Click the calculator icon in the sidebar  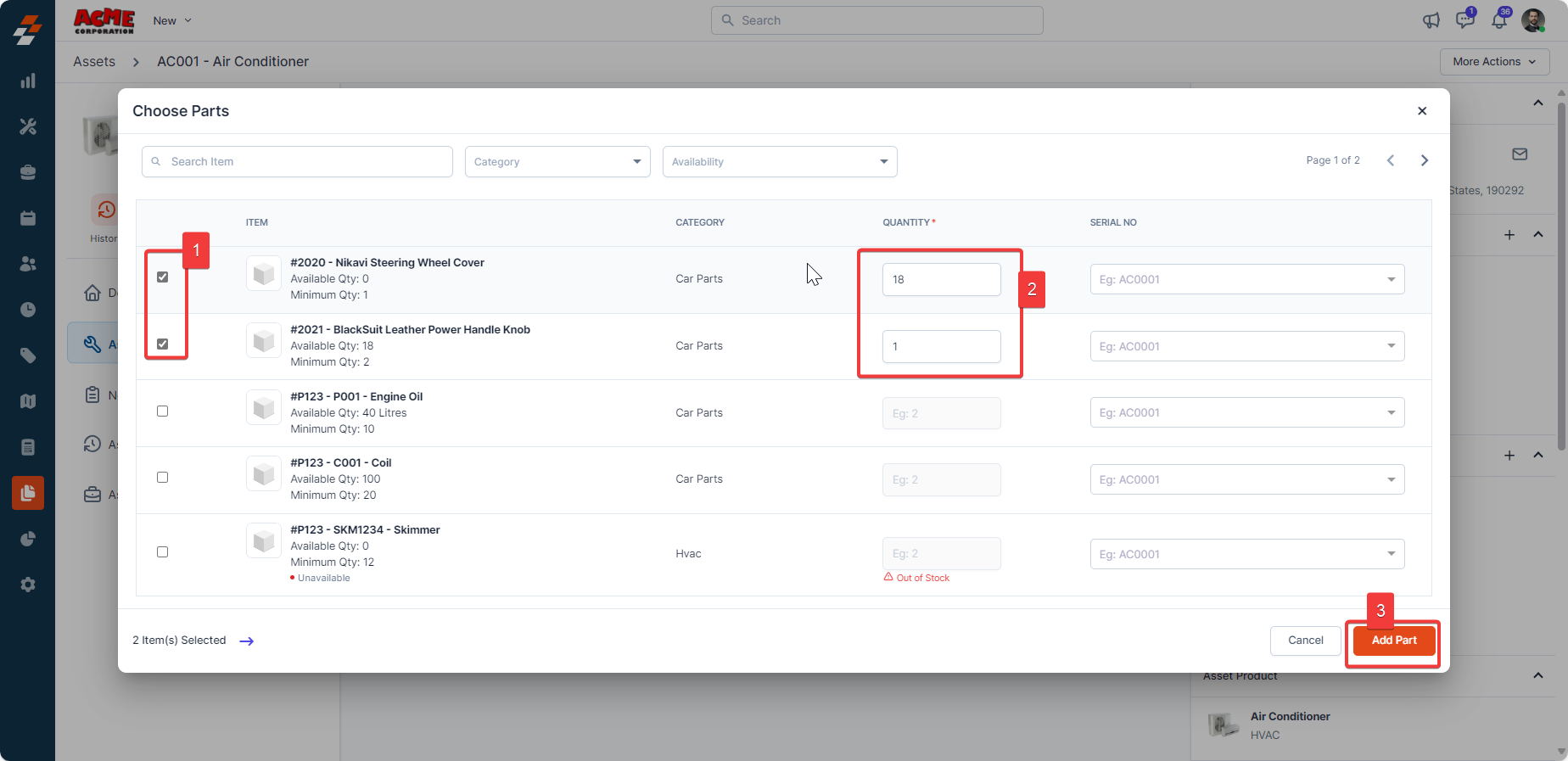click(x=28, y=447)
